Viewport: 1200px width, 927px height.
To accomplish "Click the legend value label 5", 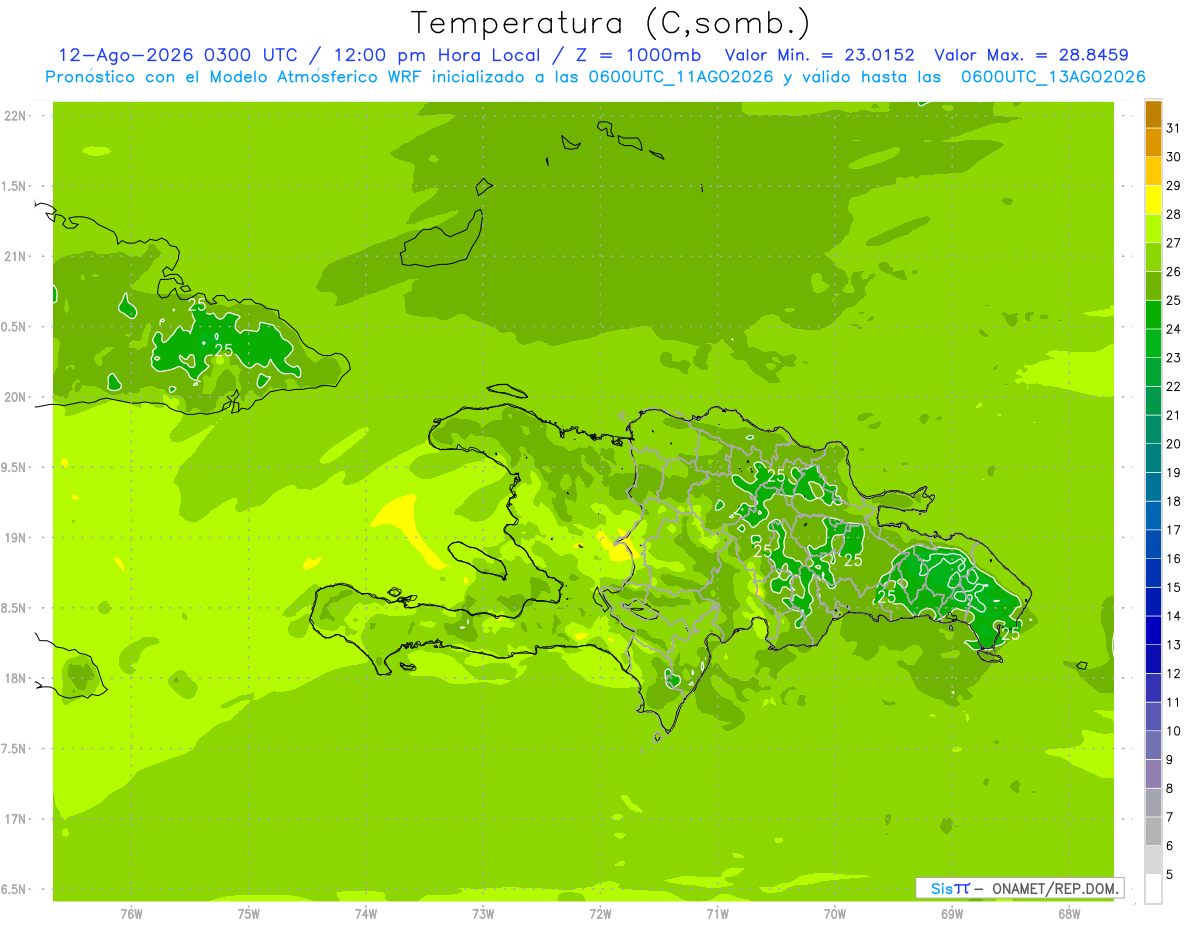I will (x=1170, y=874).
